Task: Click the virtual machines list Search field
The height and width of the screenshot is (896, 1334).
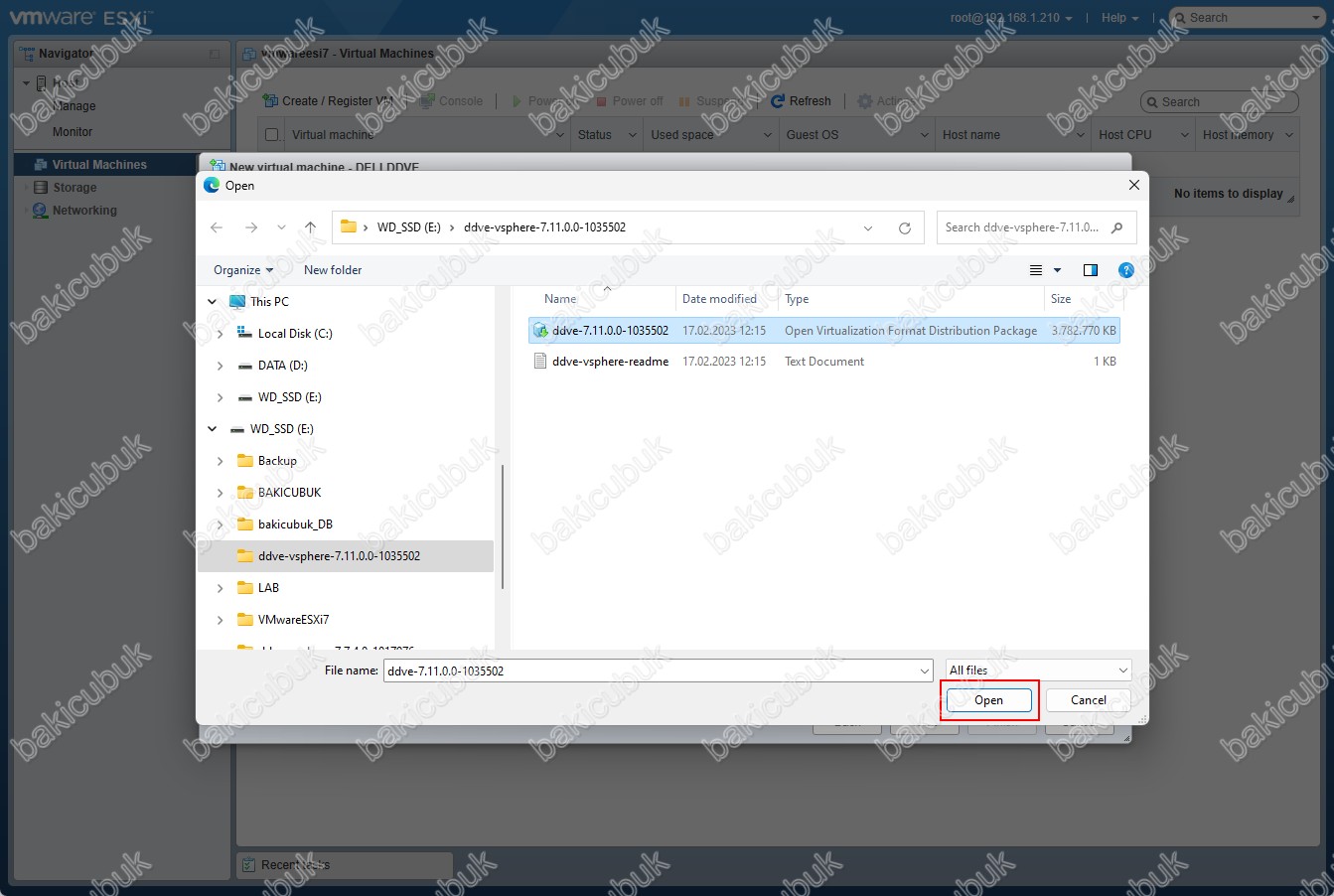Action: (1220, 102)
